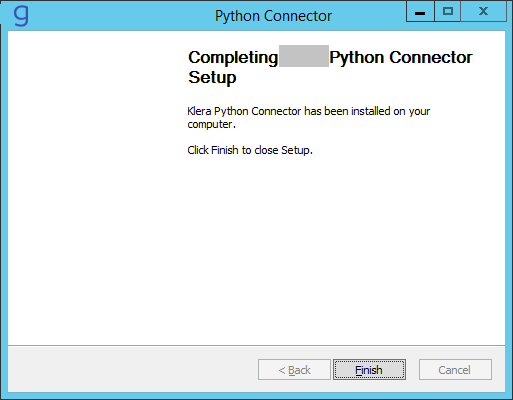Go back using the '< Back' button
513x400 pixels.
[x=294, y=369]
